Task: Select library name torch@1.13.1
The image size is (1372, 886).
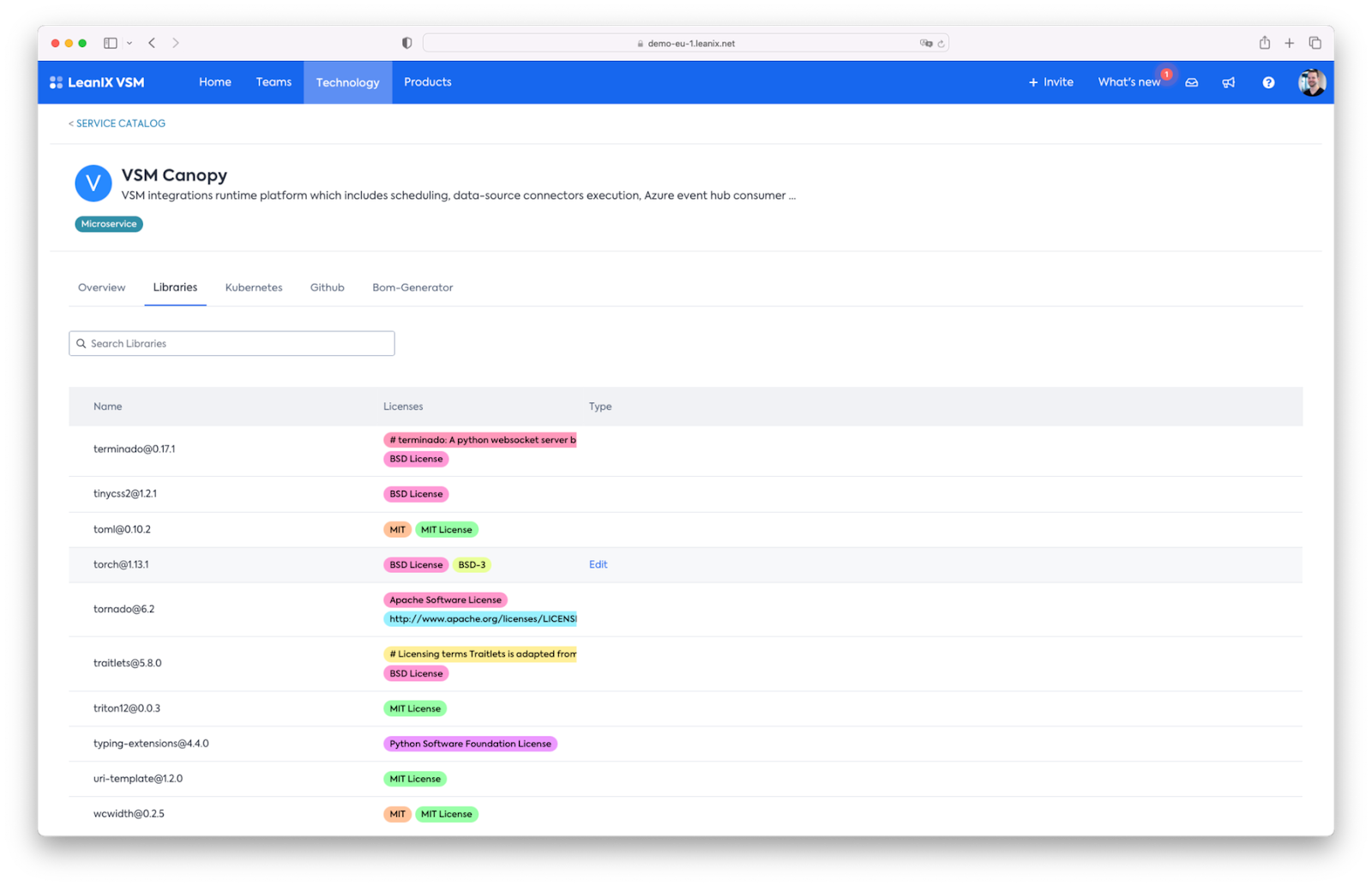Action: [121, 564]
